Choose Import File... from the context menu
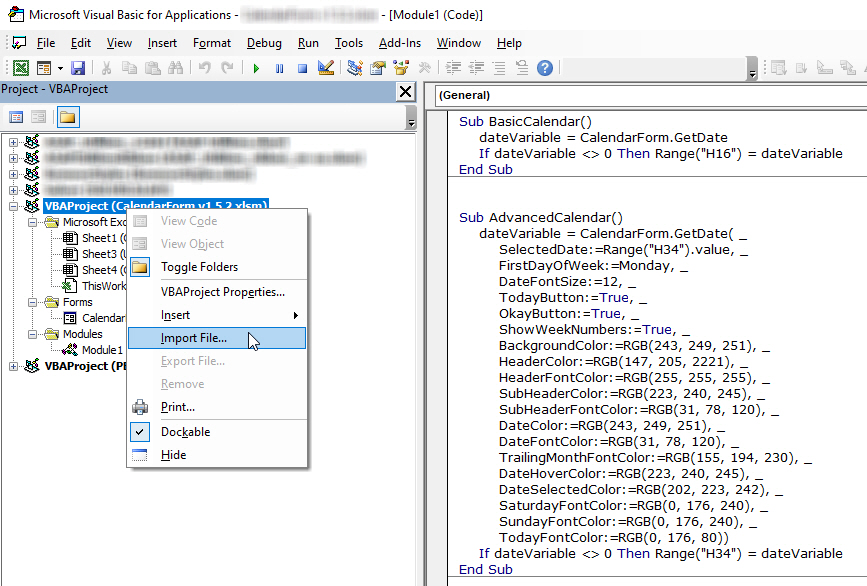This screenshot has width=867, height=586. 217,338
